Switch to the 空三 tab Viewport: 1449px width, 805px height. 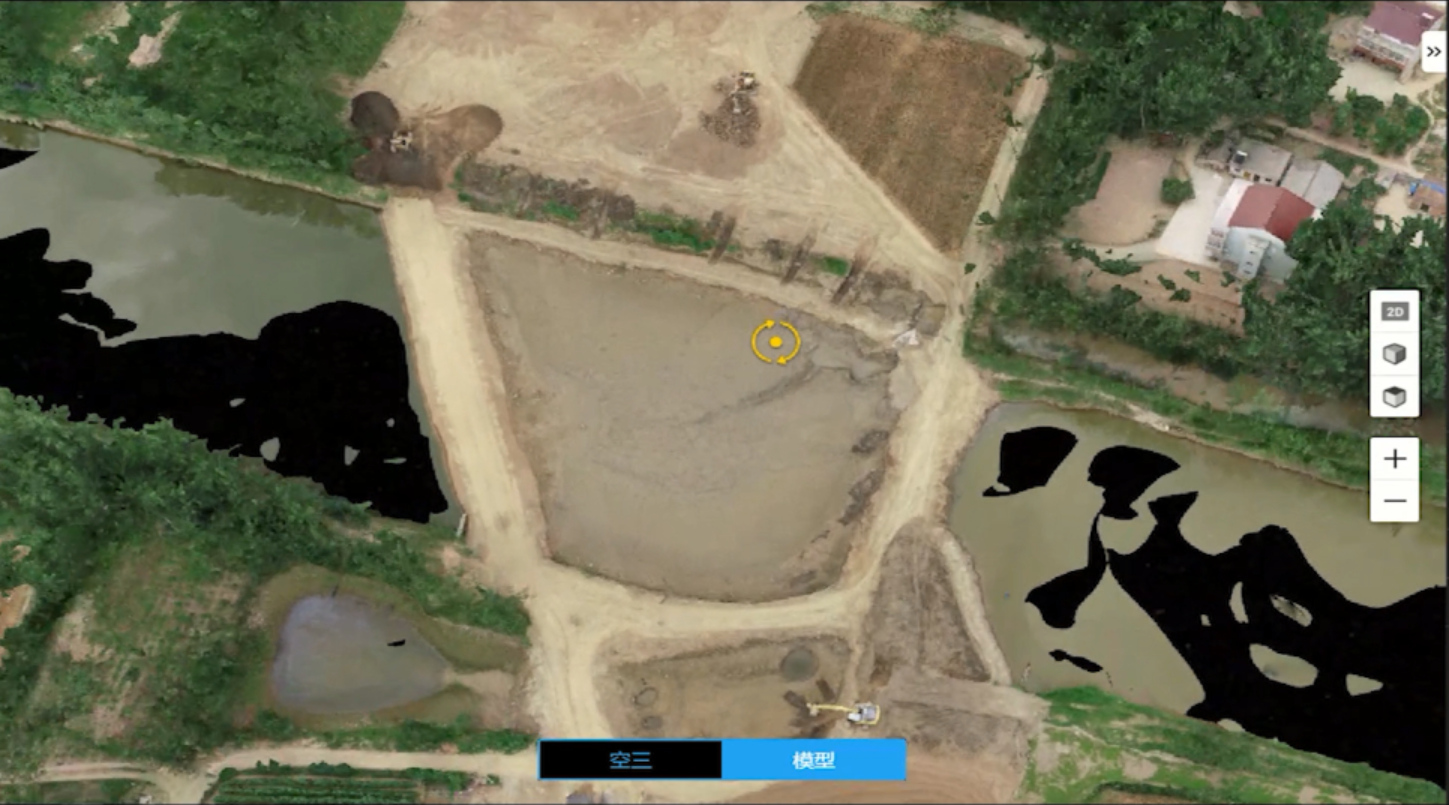[630, 760]
